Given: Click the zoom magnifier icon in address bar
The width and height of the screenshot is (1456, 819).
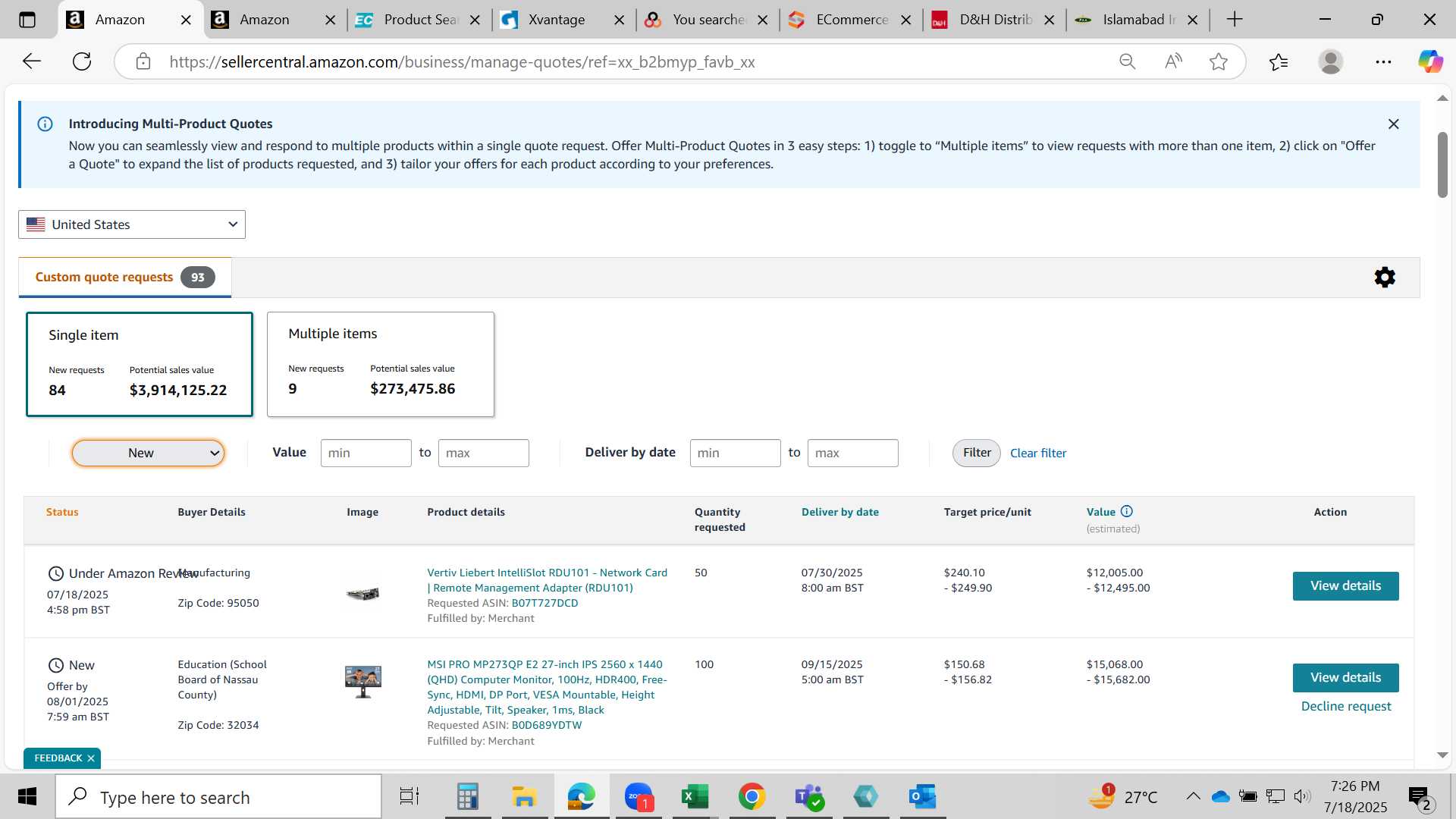Looking at the screenshot, I should click(x=1127, y=61).
